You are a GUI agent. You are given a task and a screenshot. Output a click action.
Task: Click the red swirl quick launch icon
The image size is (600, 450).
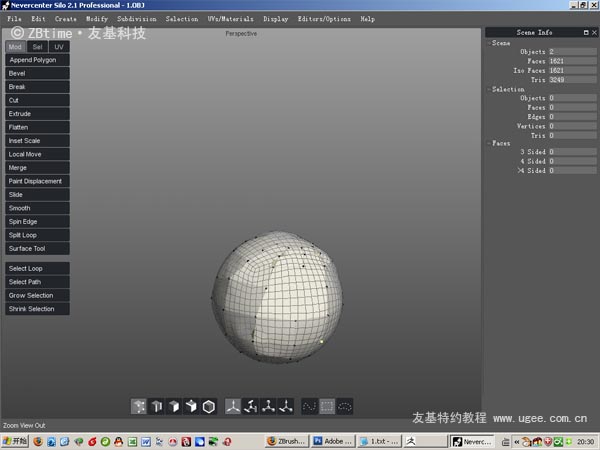pyautogui.click(x=92, y=442)
